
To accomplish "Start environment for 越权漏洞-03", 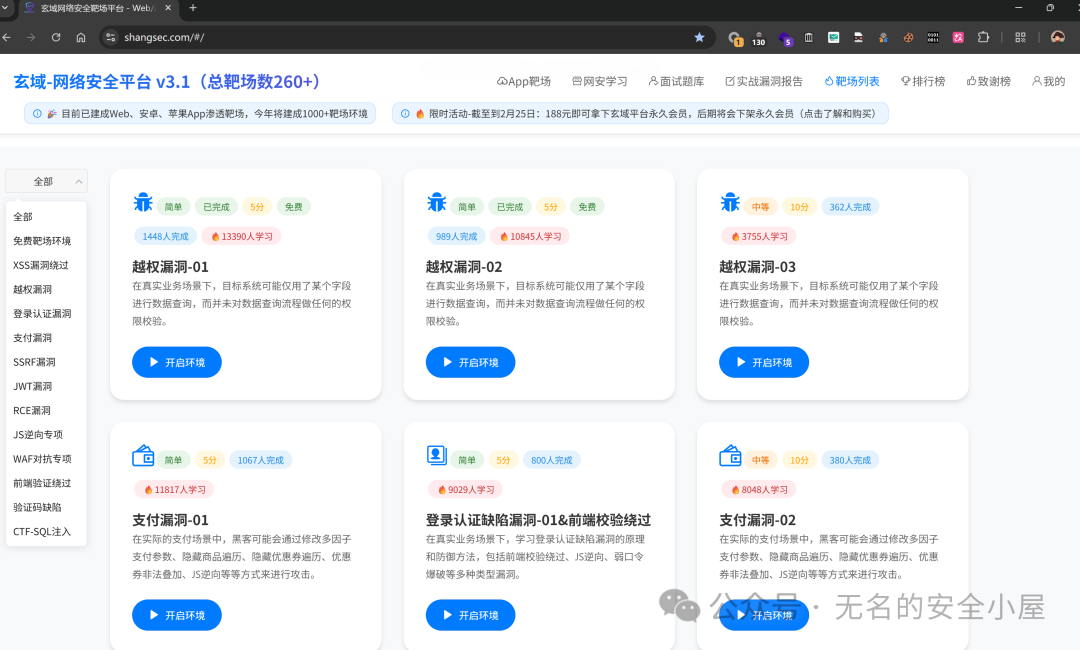I will [x=764, y=362].
